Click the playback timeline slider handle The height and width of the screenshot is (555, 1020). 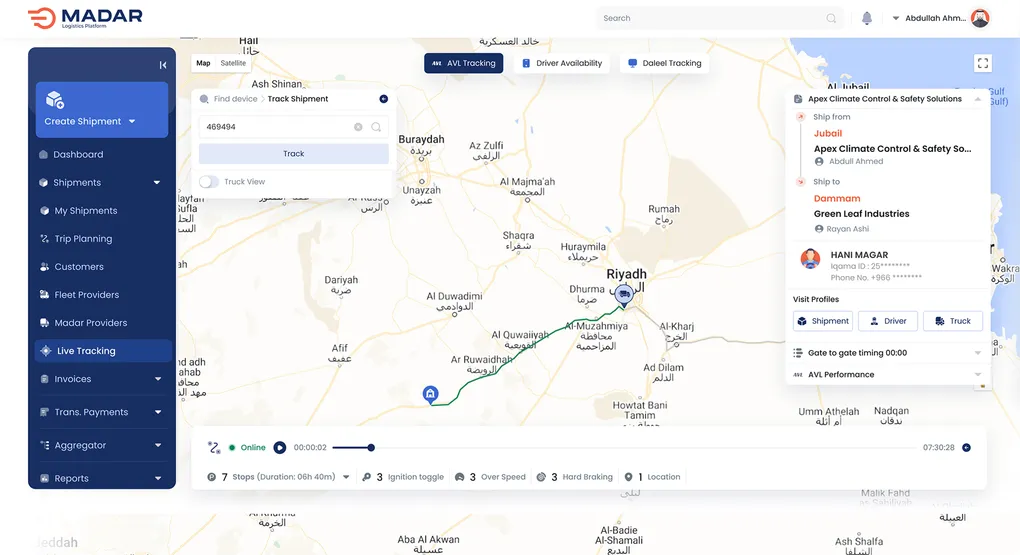pos(371,448)
